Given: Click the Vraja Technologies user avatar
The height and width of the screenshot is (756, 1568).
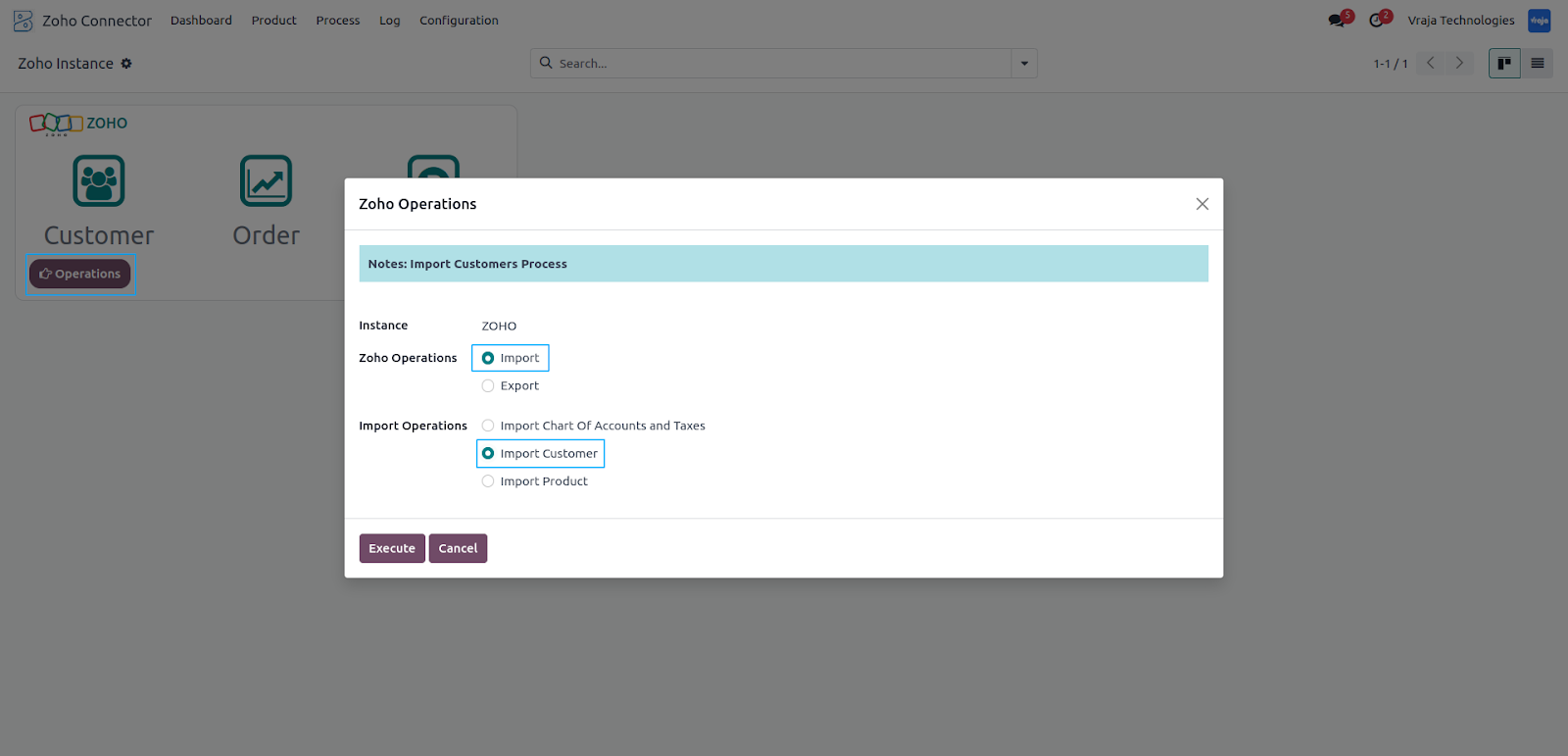Looking at the screenshot, I should [1539, 21].
